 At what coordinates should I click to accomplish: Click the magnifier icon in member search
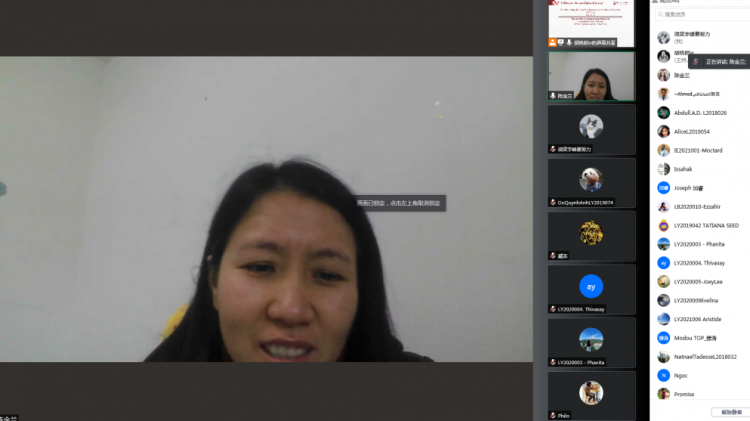[x=661, y=14]
